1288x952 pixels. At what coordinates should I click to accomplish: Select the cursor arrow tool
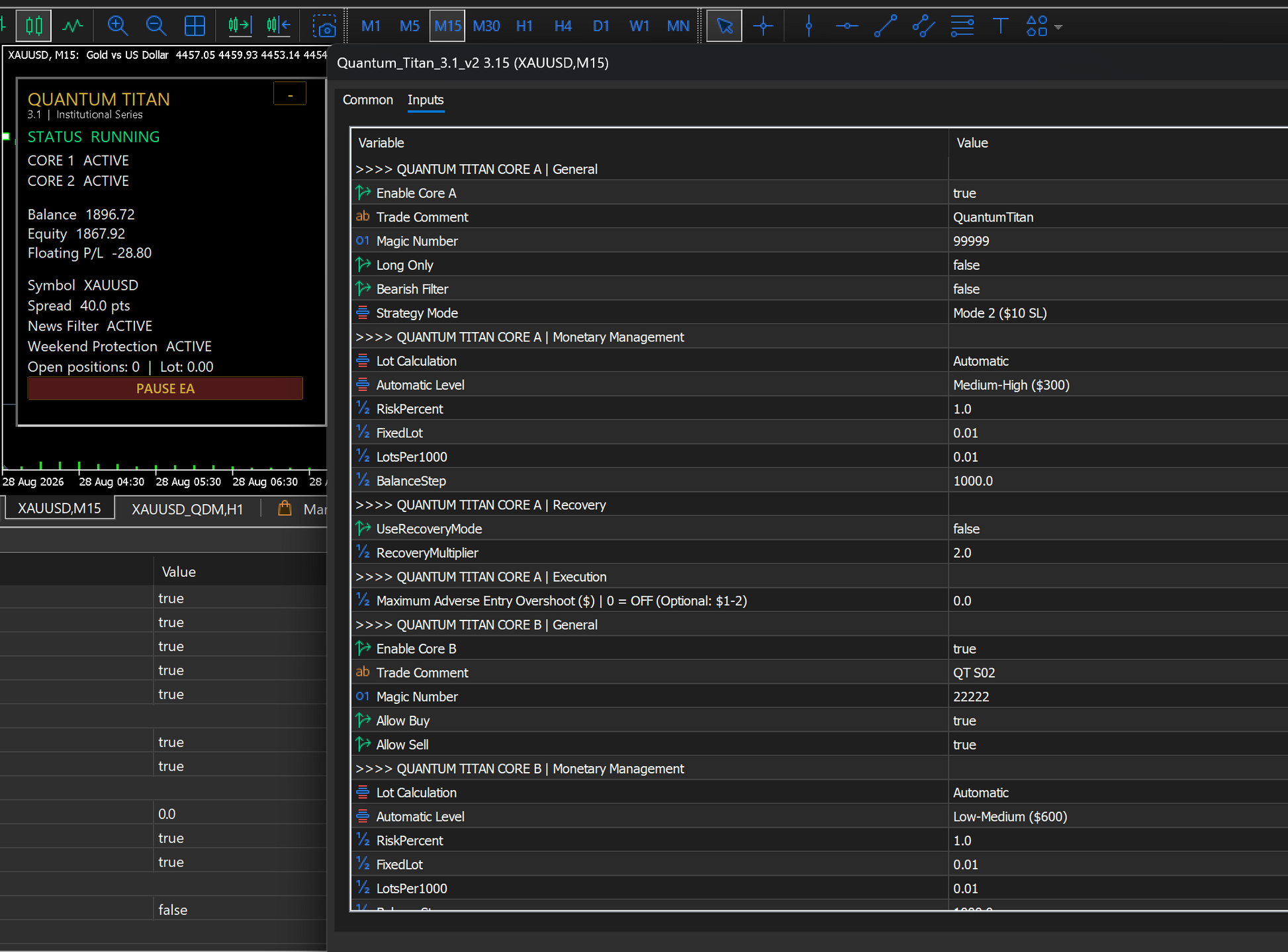tap(724, 26)
